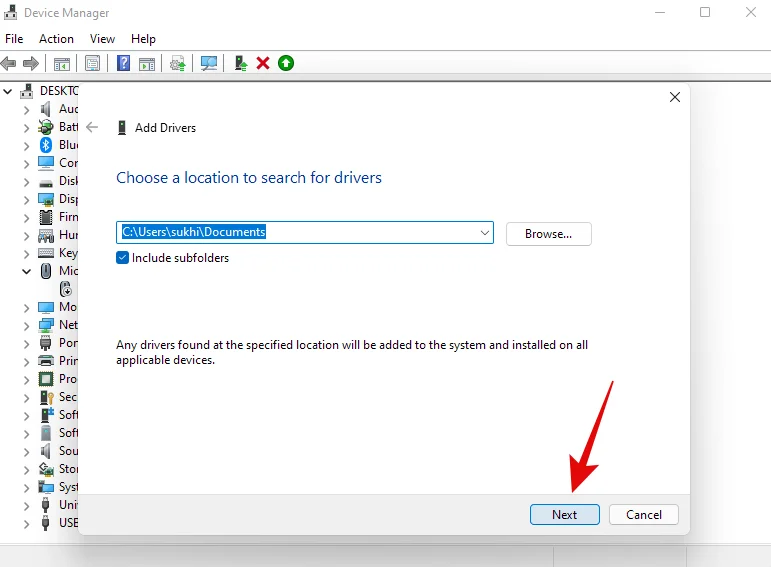Expand the Firmware category node
771x567 pixels.
pos(27,218)
